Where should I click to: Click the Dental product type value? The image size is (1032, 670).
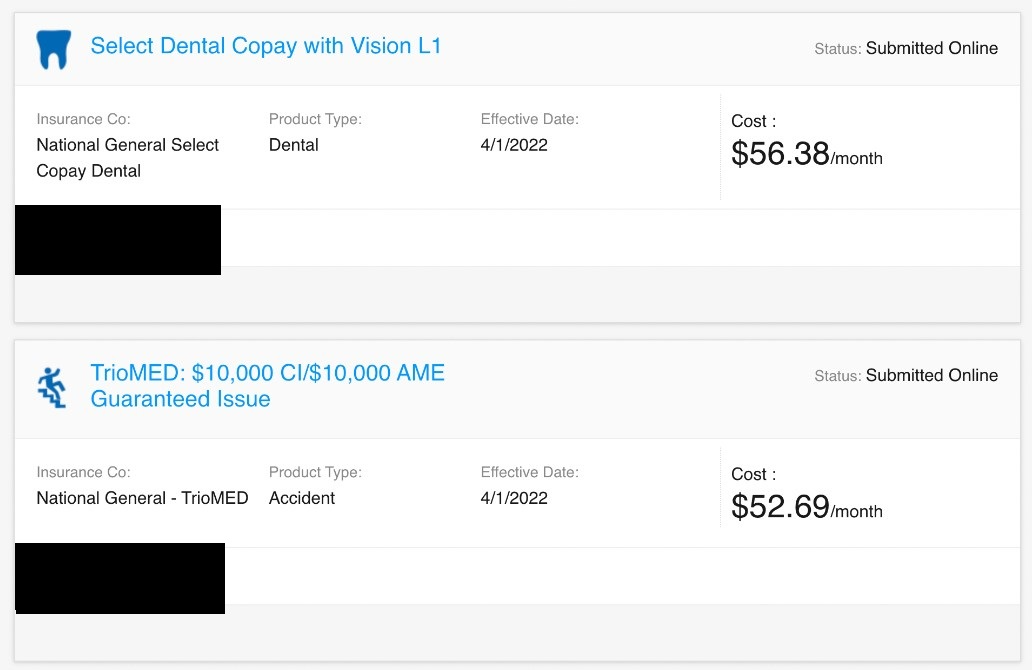point(294,145)
